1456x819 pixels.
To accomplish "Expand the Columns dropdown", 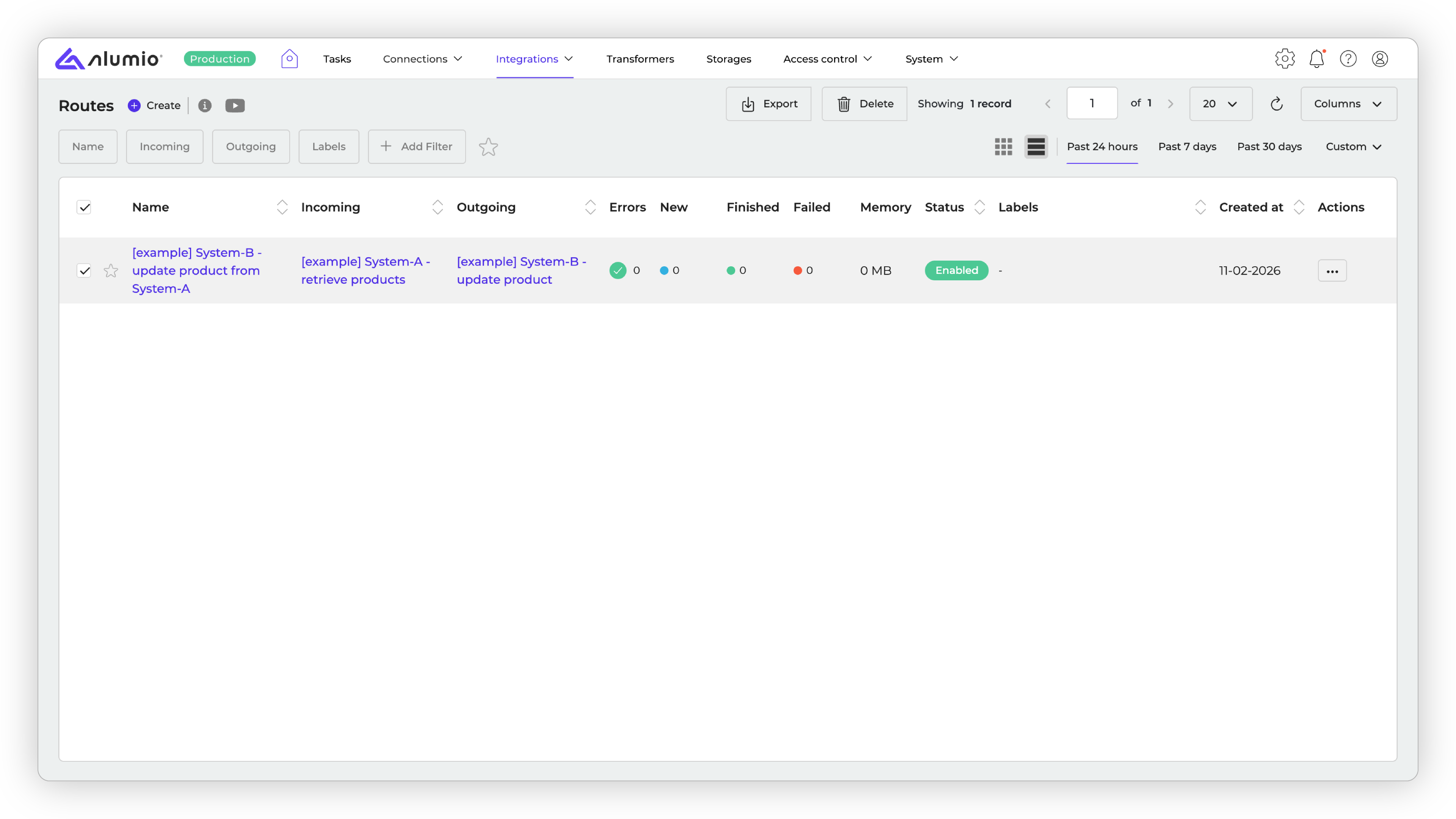I will click(1348, 104).
